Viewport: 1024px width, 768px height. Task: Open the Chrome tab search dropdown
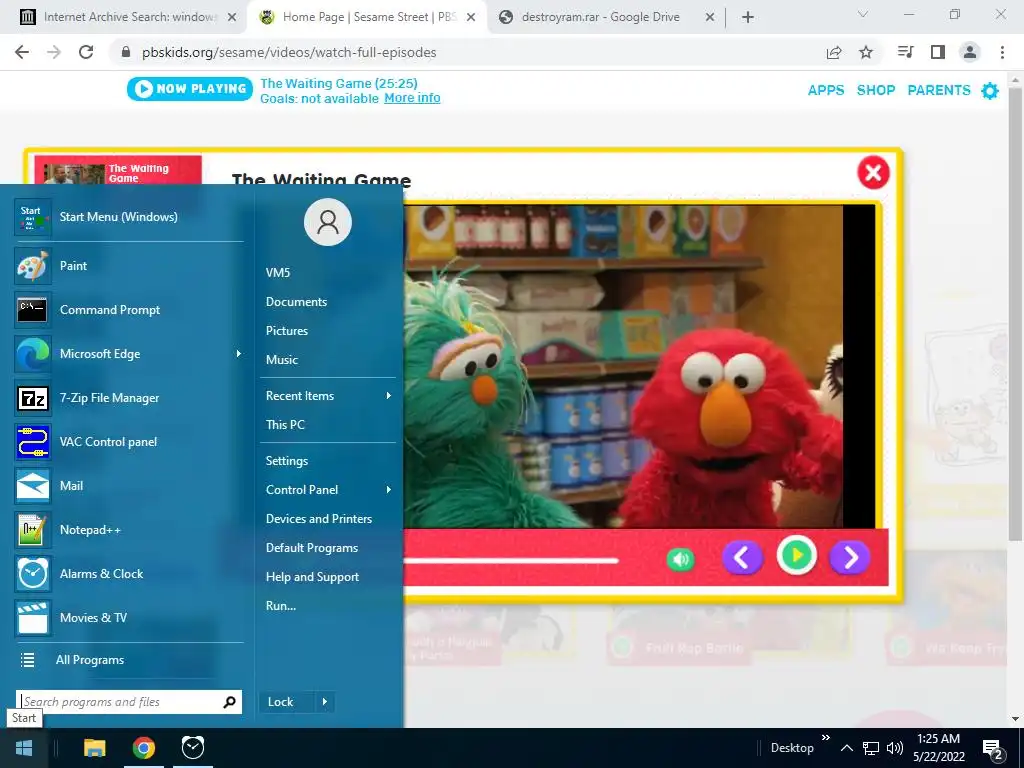click(863, 14)
